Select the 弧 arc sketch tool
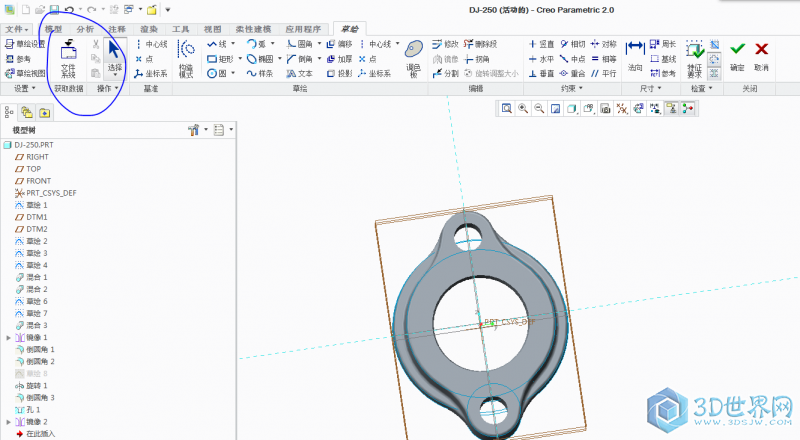The width and height of the screenshot is (800, 440). click(257, 44)
